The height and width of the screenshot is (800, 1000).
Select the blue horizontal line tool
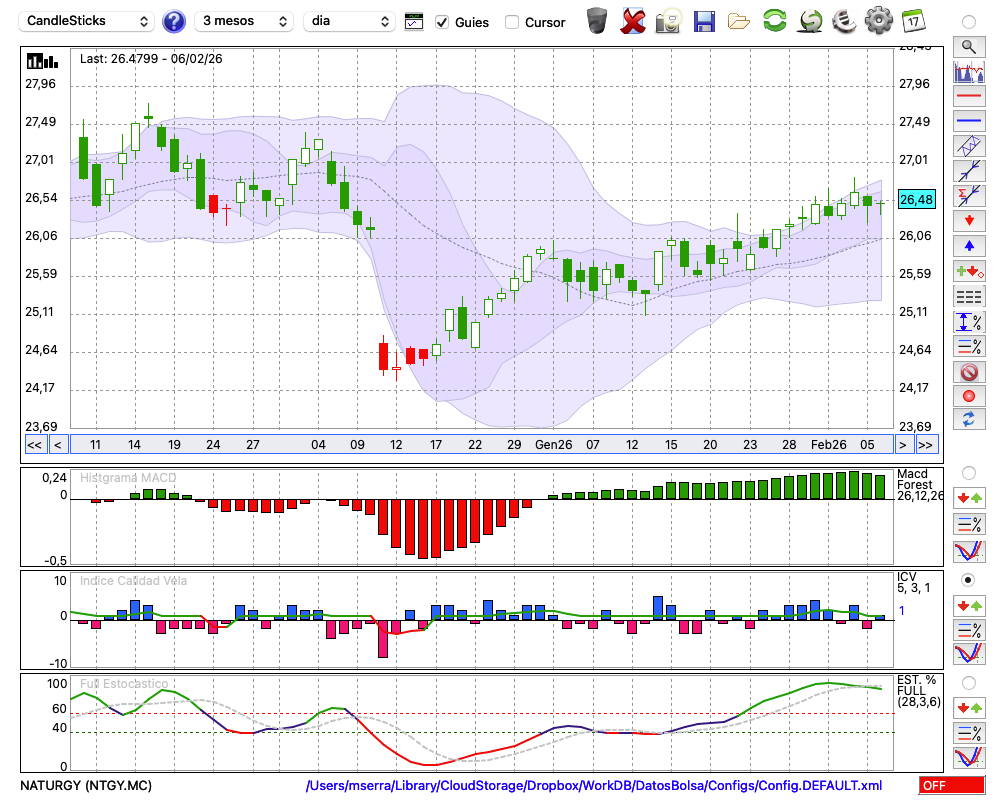click(x=969, y=121)
